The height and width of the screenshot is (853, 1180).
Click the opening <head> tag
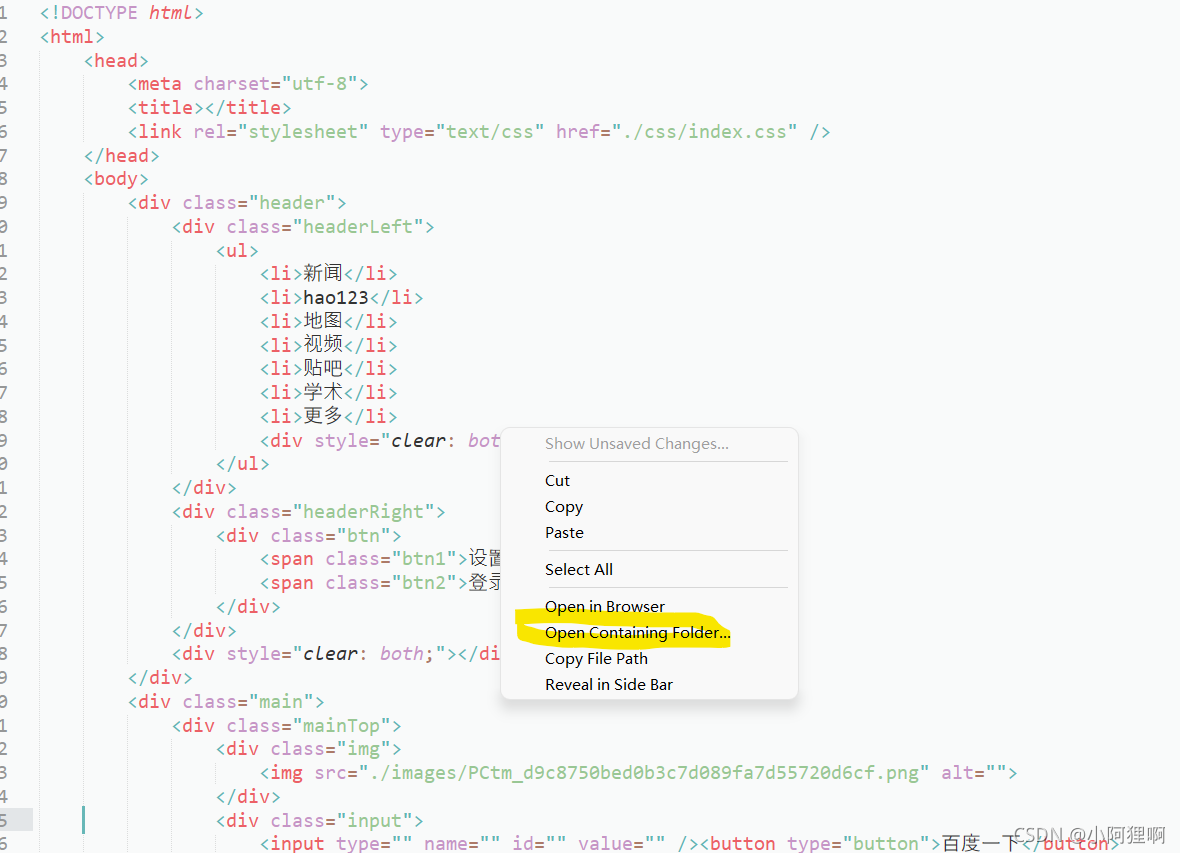[116, 61]
